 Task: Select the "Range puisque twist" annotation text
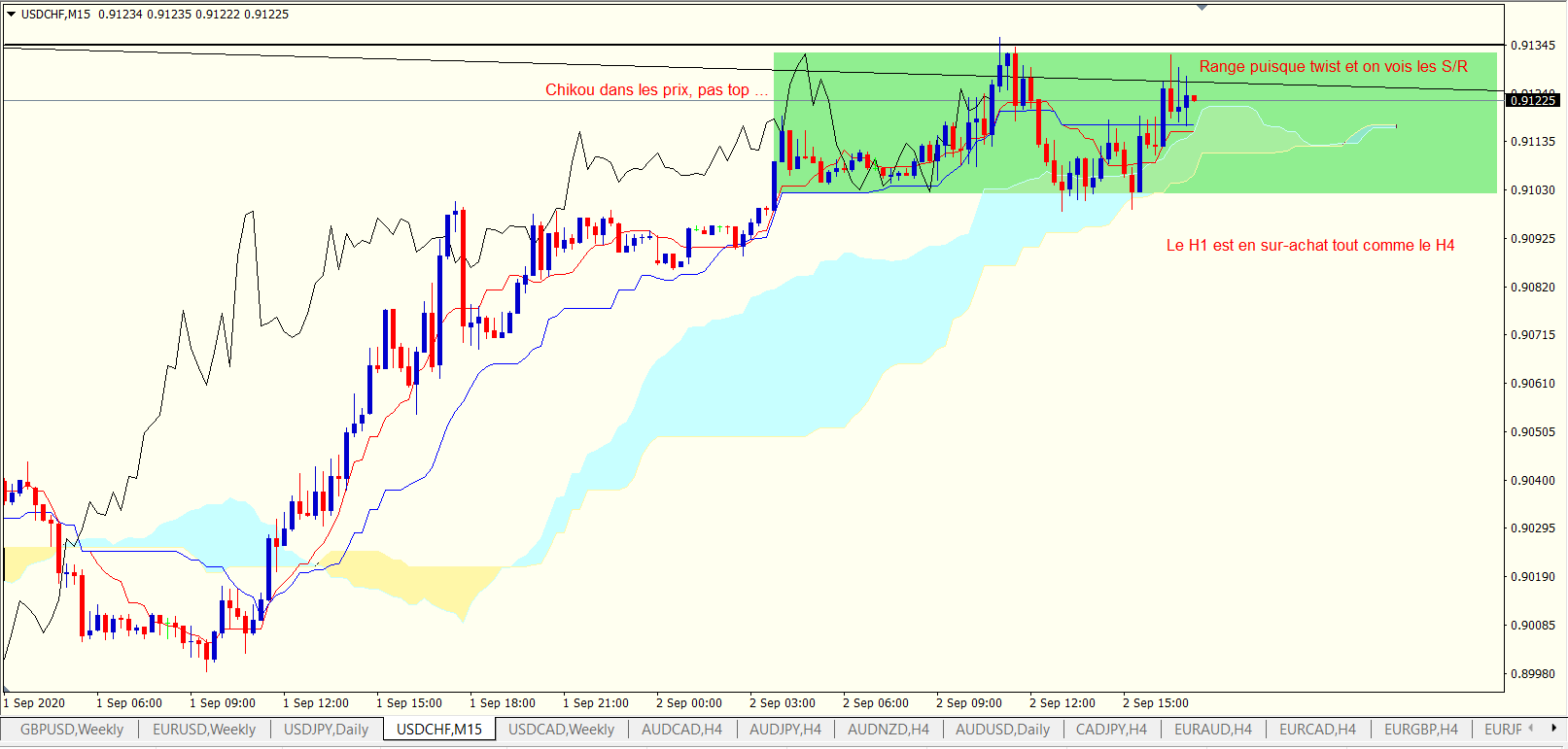coord(1333,67)
